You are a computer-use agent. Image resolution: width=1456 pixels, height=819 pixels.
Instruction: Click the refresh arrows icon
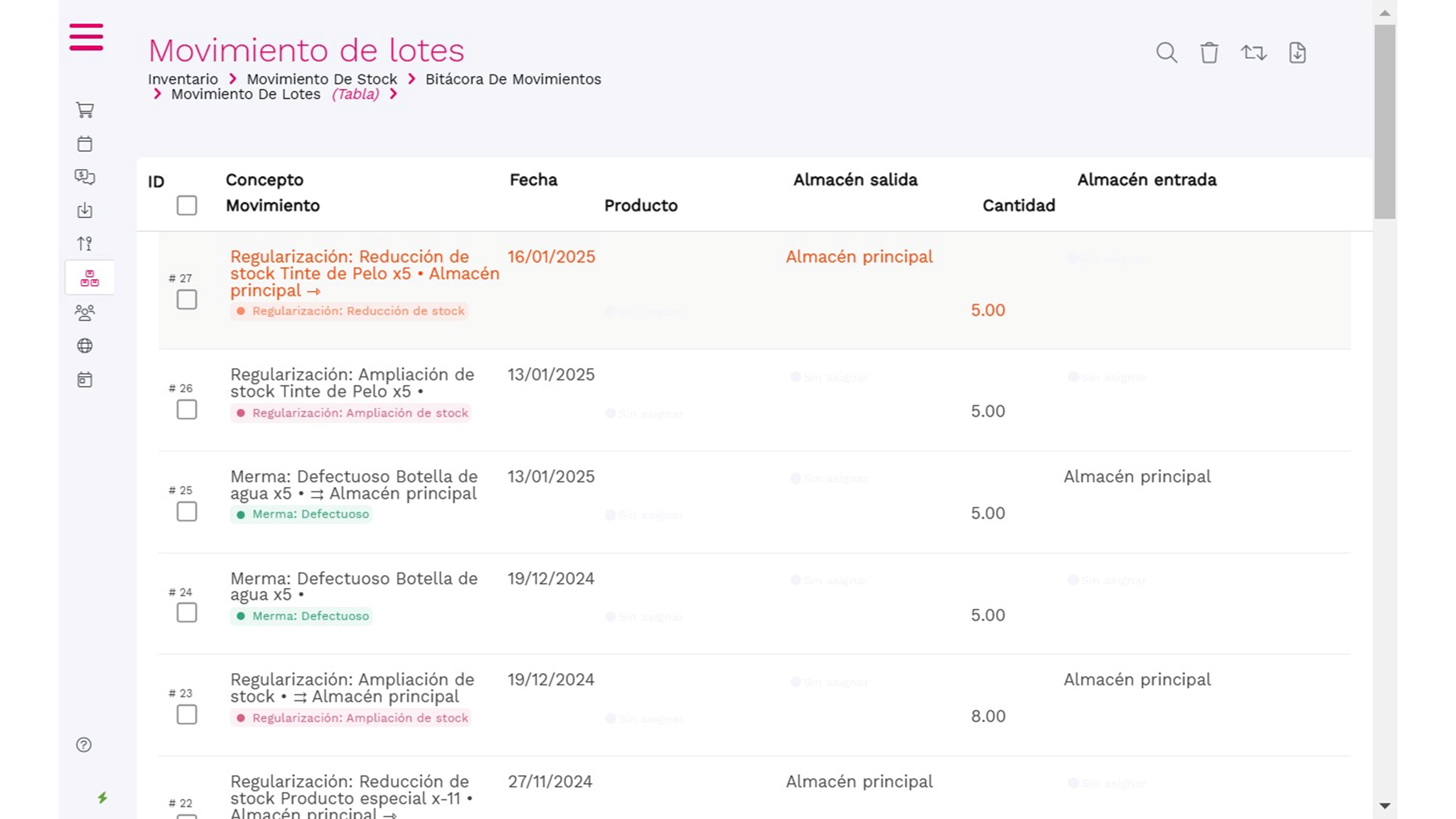(x=1253, y=52)
